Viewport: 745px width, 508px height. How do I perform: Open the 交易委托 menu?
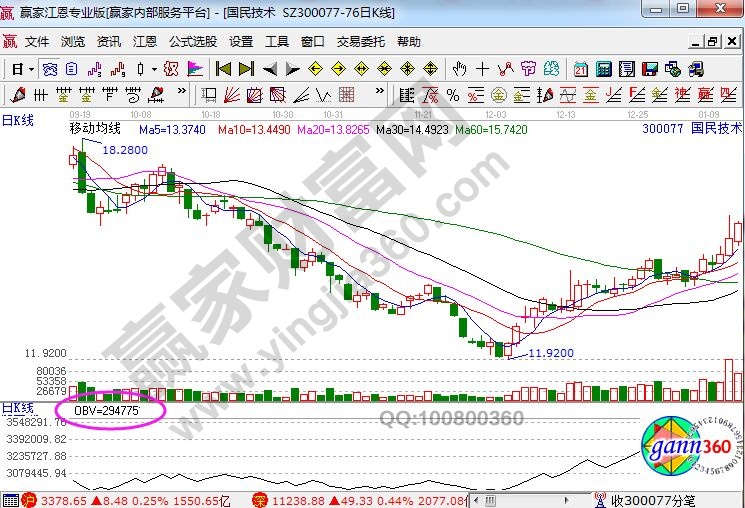click(360, 42)
